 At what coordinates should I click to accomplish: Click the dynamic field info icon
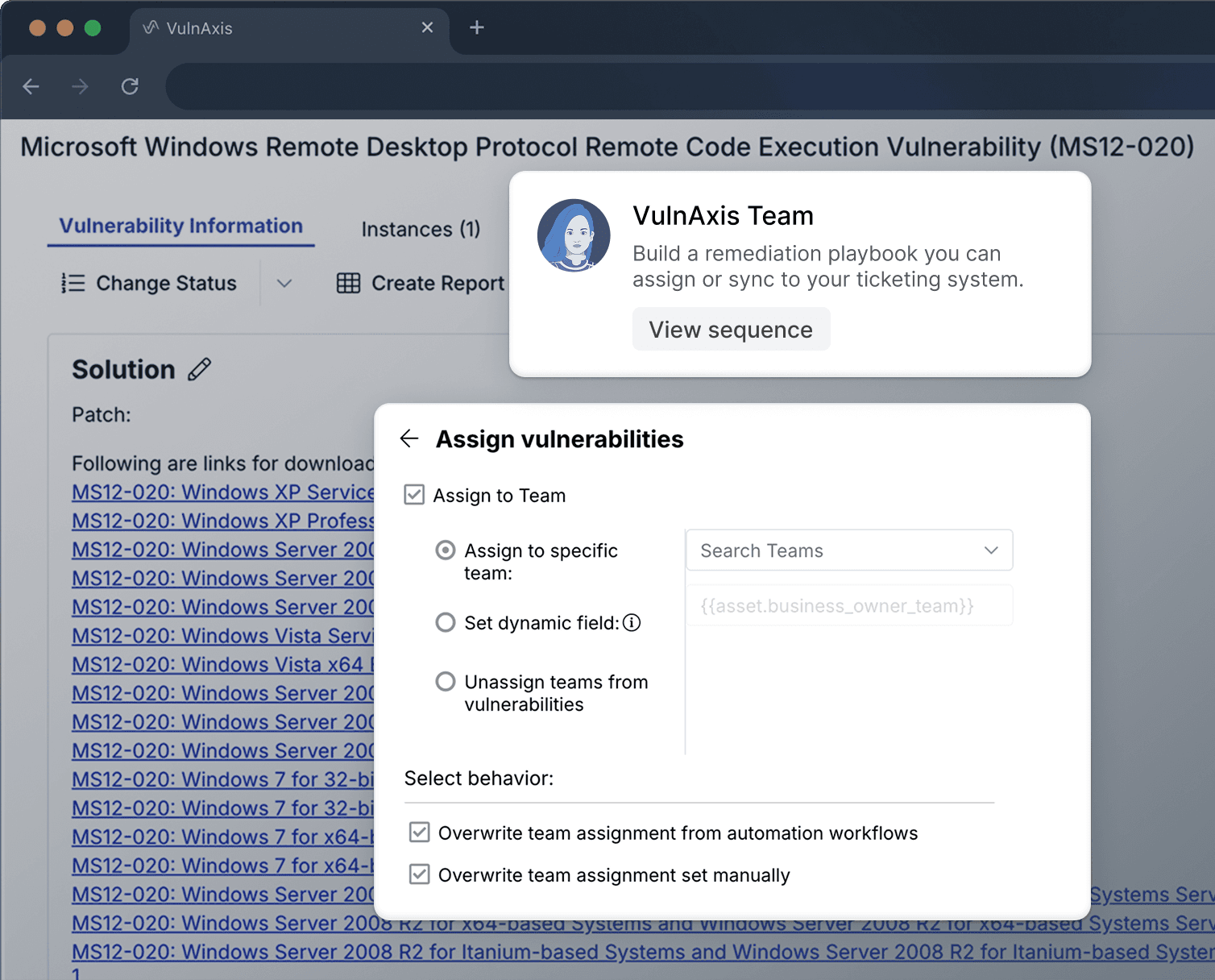[x=632, y=622]
